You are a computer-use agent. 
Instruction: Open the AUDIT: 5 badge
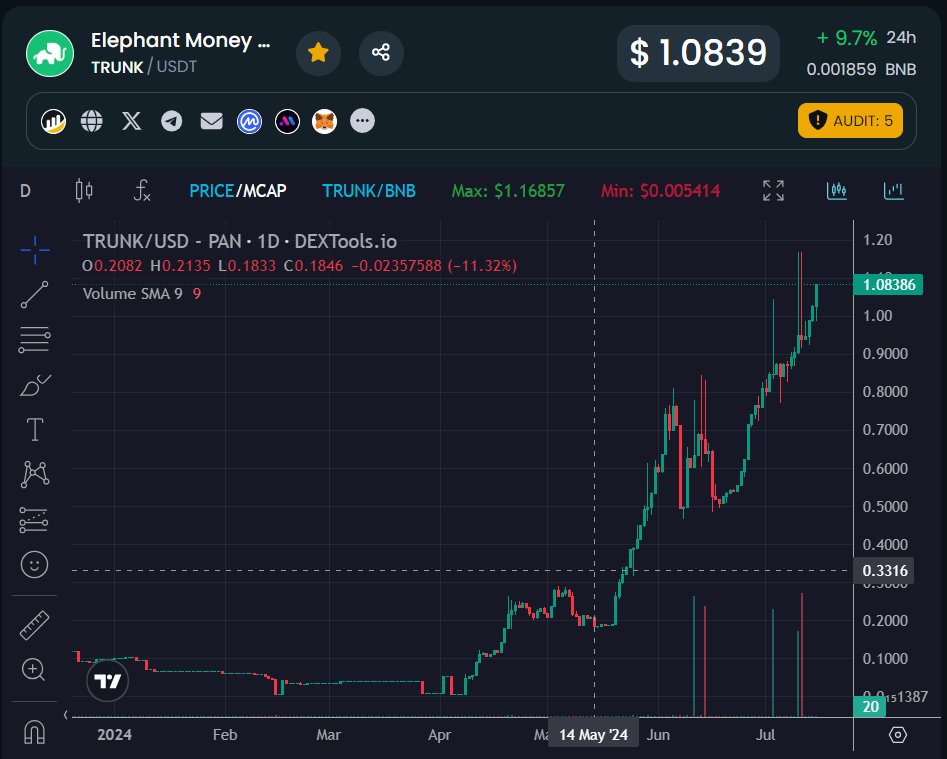coord(850,121)
